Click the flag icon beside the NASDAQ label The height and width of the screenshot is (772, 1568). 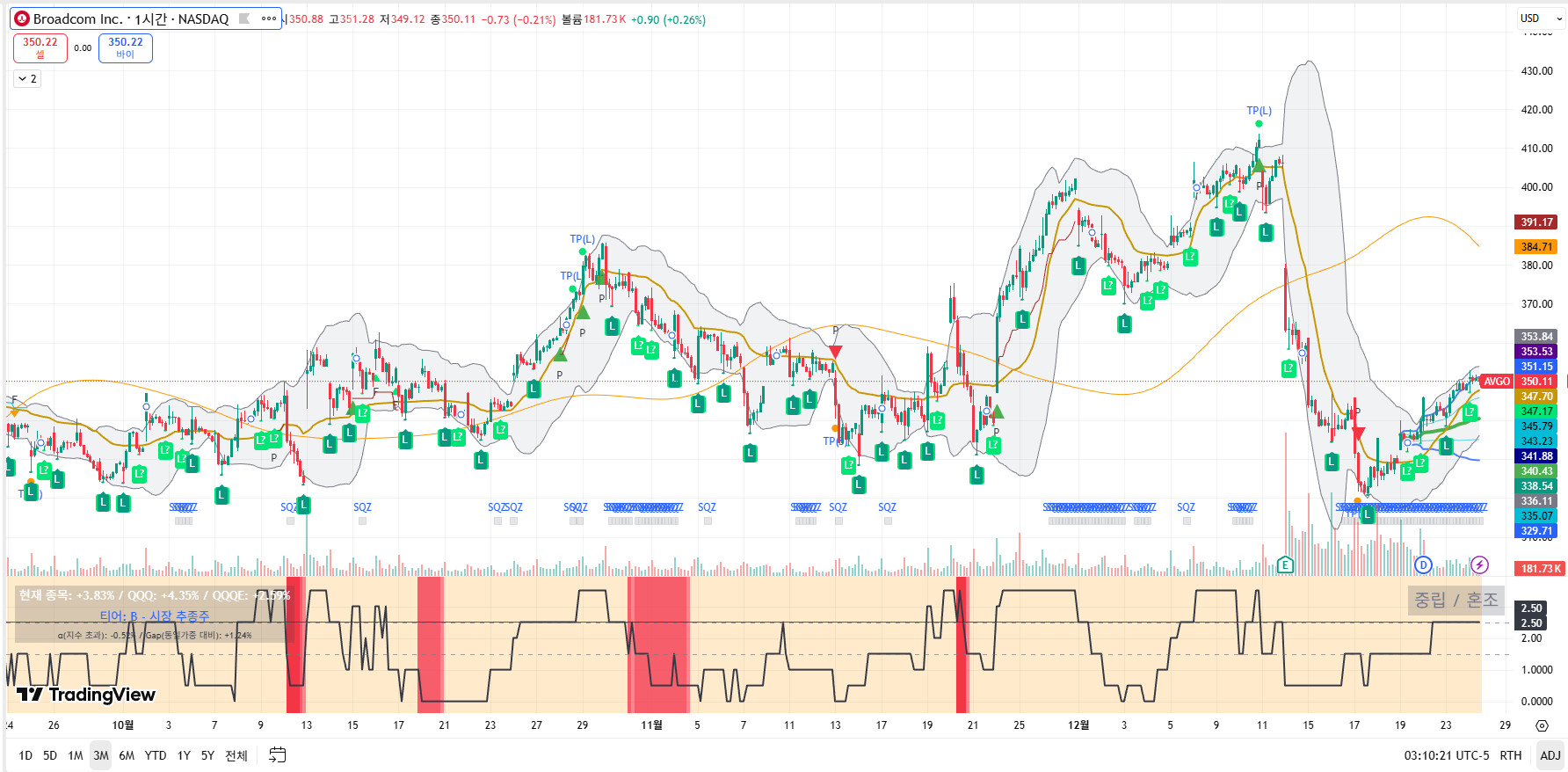tap(244, 18)
